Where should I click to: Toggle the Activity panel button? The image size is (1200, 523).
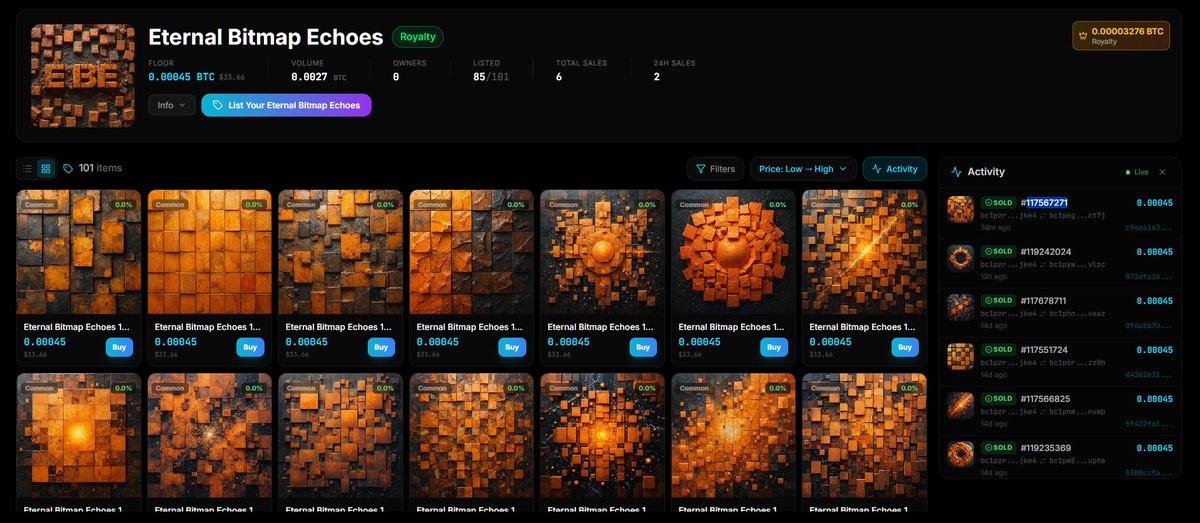tap(895, 169)
